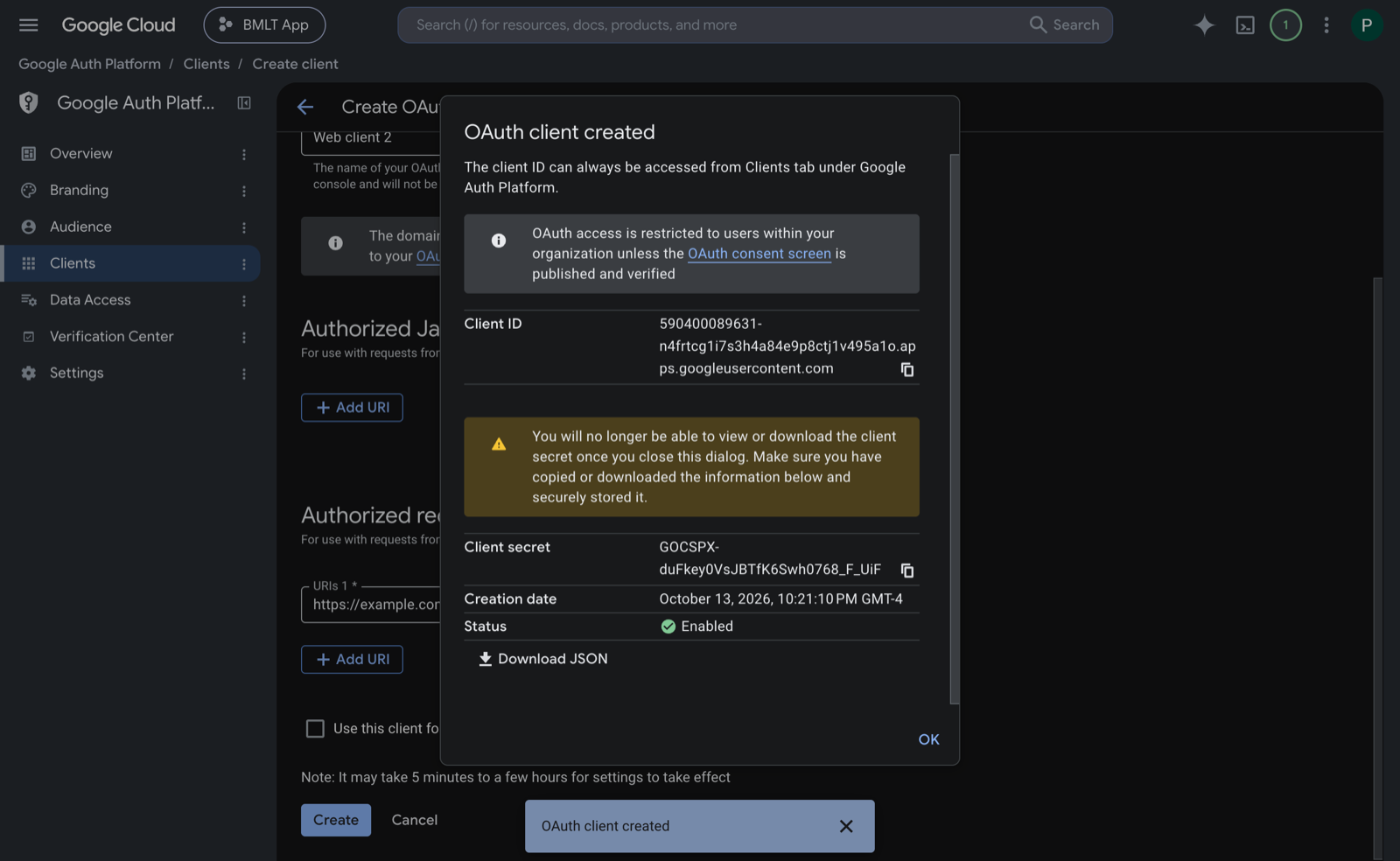Viewport: 1400px width, 861px height.
Task: Open more options next to Settings
Action: (x=244, y=374)
